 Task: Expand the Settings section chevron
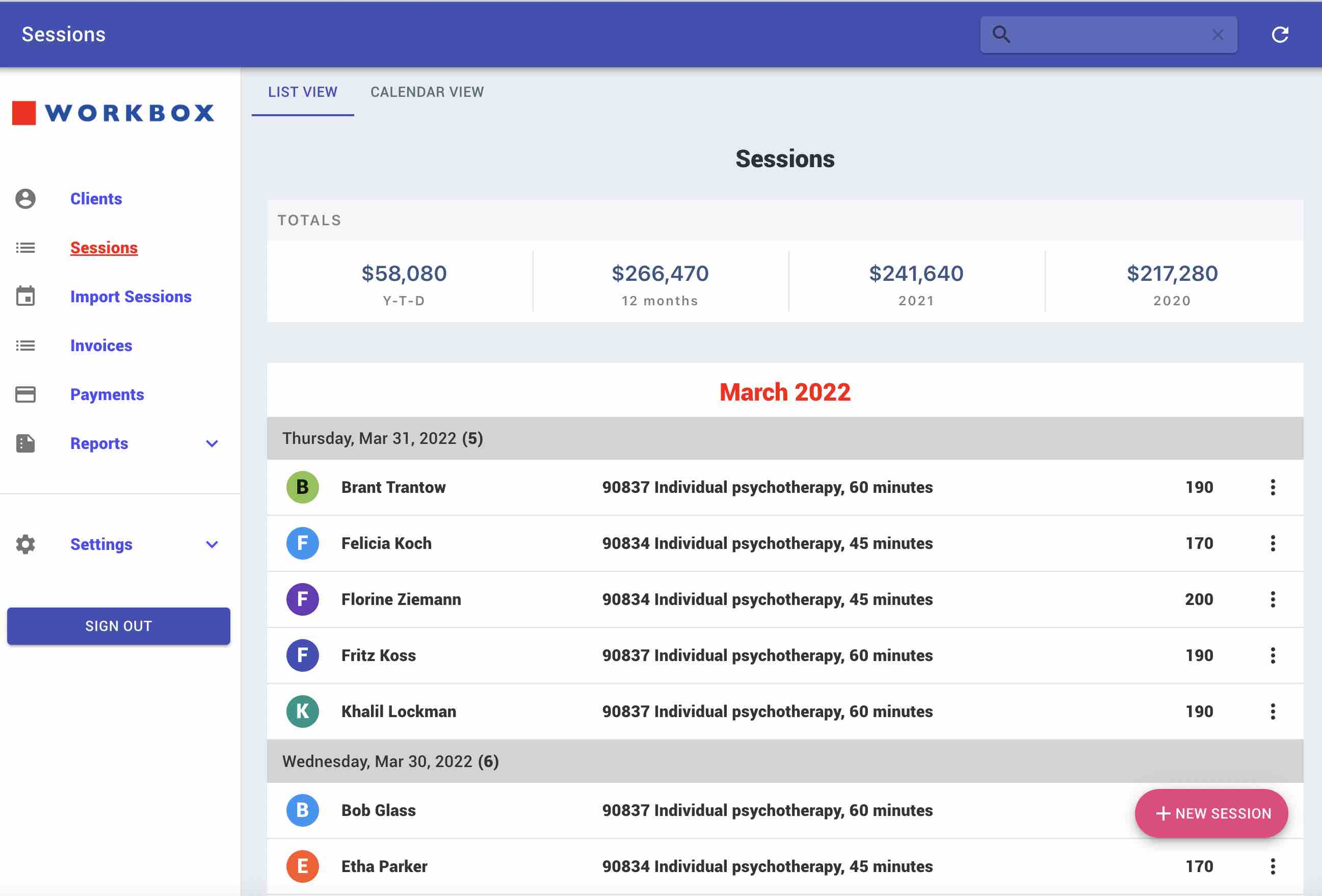pyautogui.click(x=211, y=544)
